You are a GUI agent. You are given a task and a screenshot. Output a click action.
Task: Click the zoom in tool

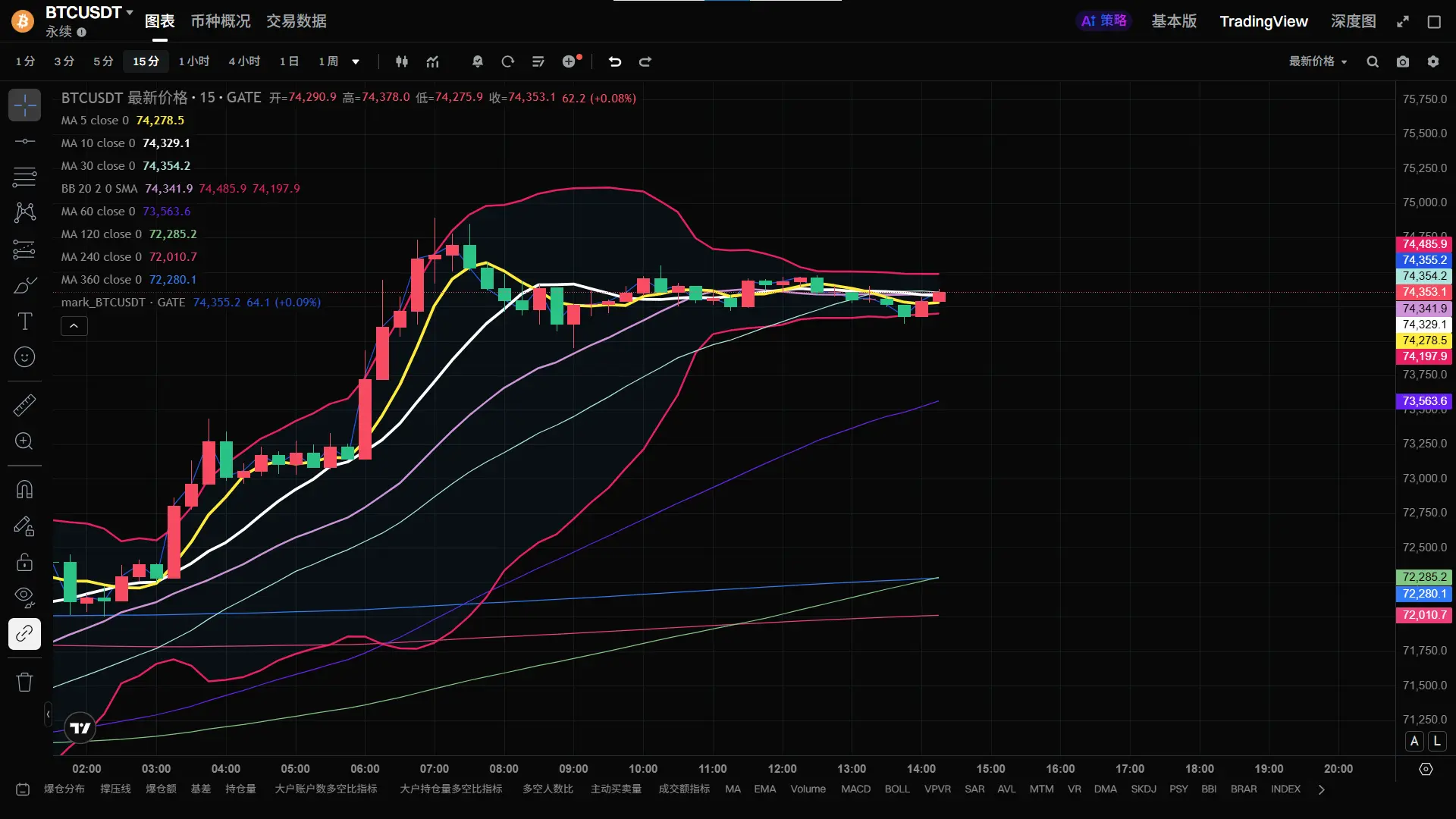(x=24, y=441)
